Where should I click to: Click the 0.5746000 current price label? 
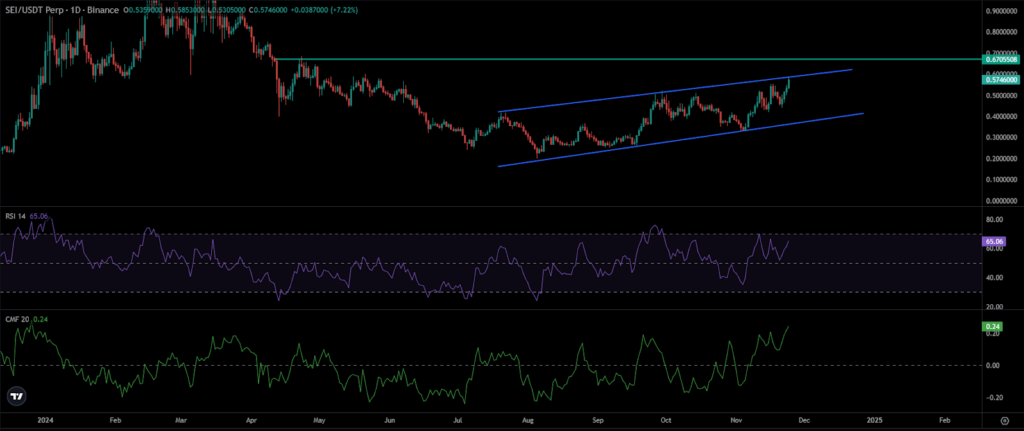pyautogui.click(x=1000, y=79)
